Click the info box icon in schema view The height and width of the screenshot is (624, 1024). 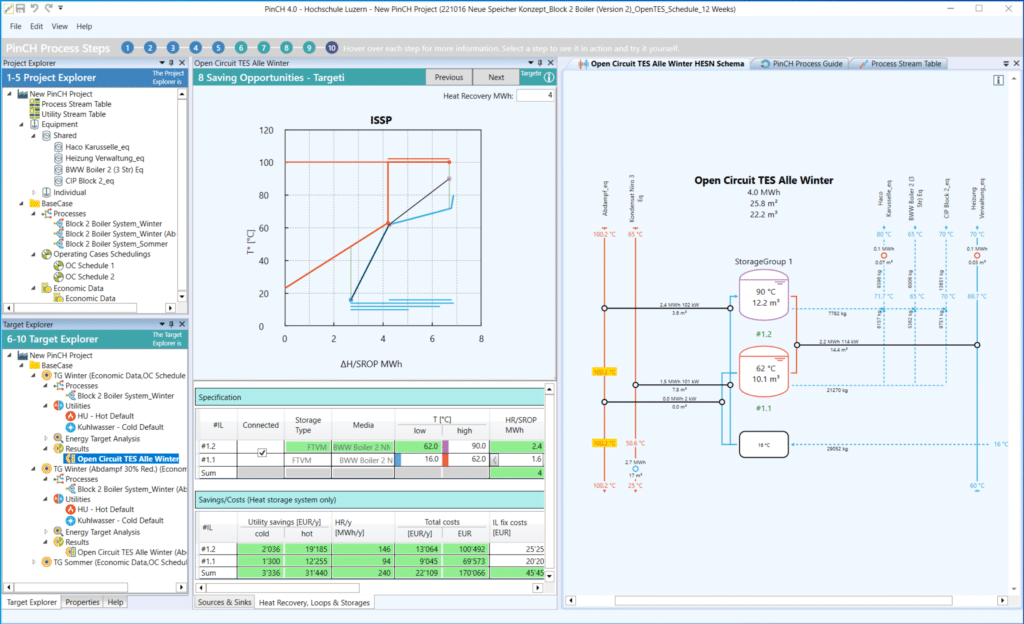pos(998,81)
